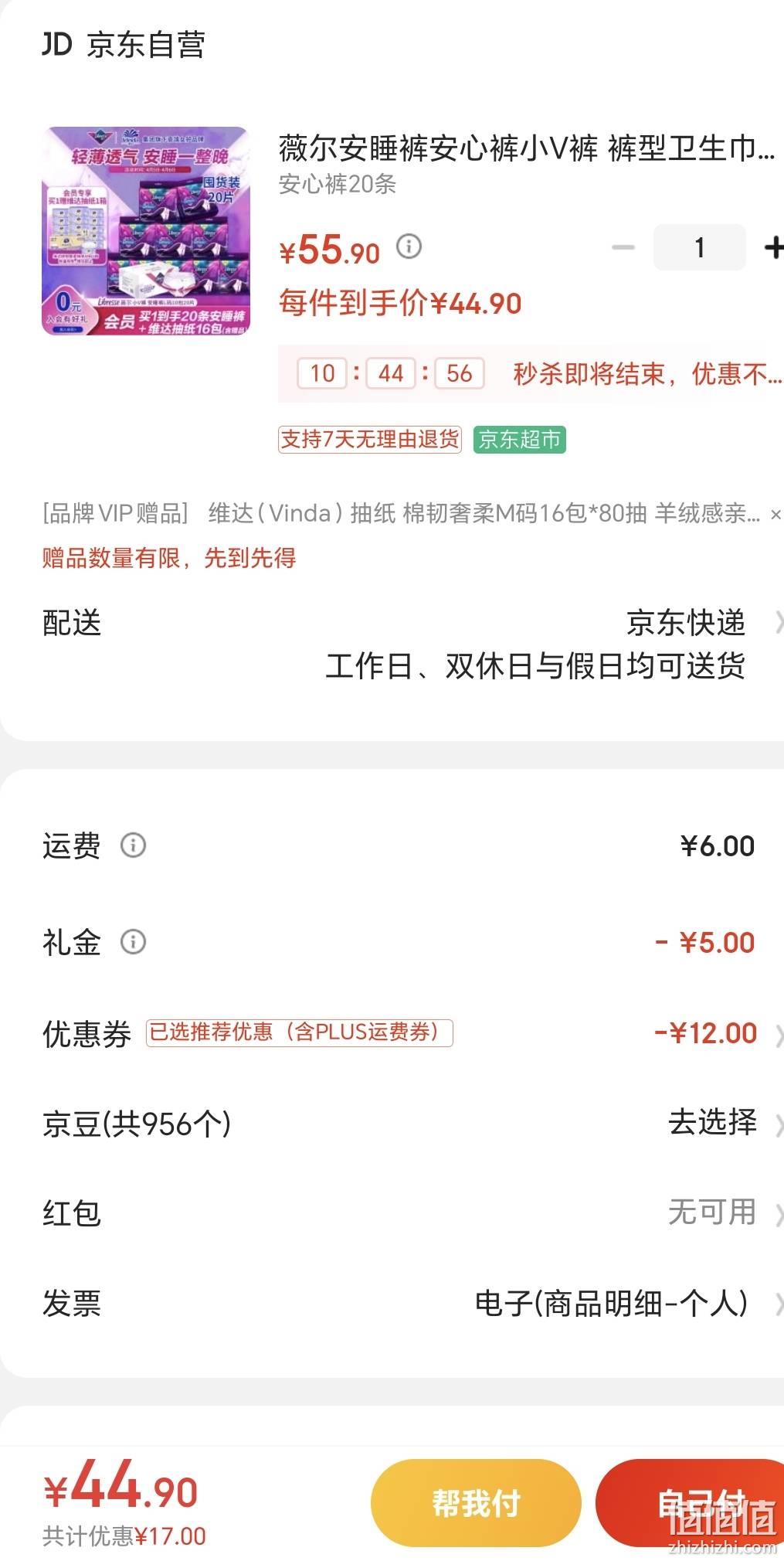Expand the 优惠券 coupon selection chevron
784x1561 pixels.
(779, 1034)
